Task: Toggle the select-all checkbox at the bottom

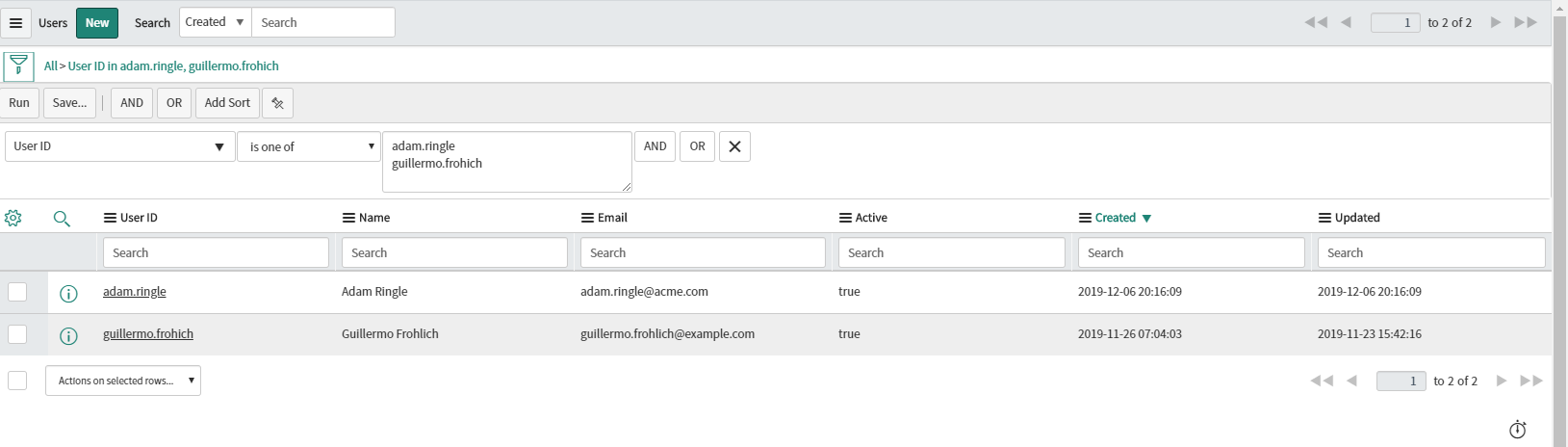Action: tap(17, 381)
